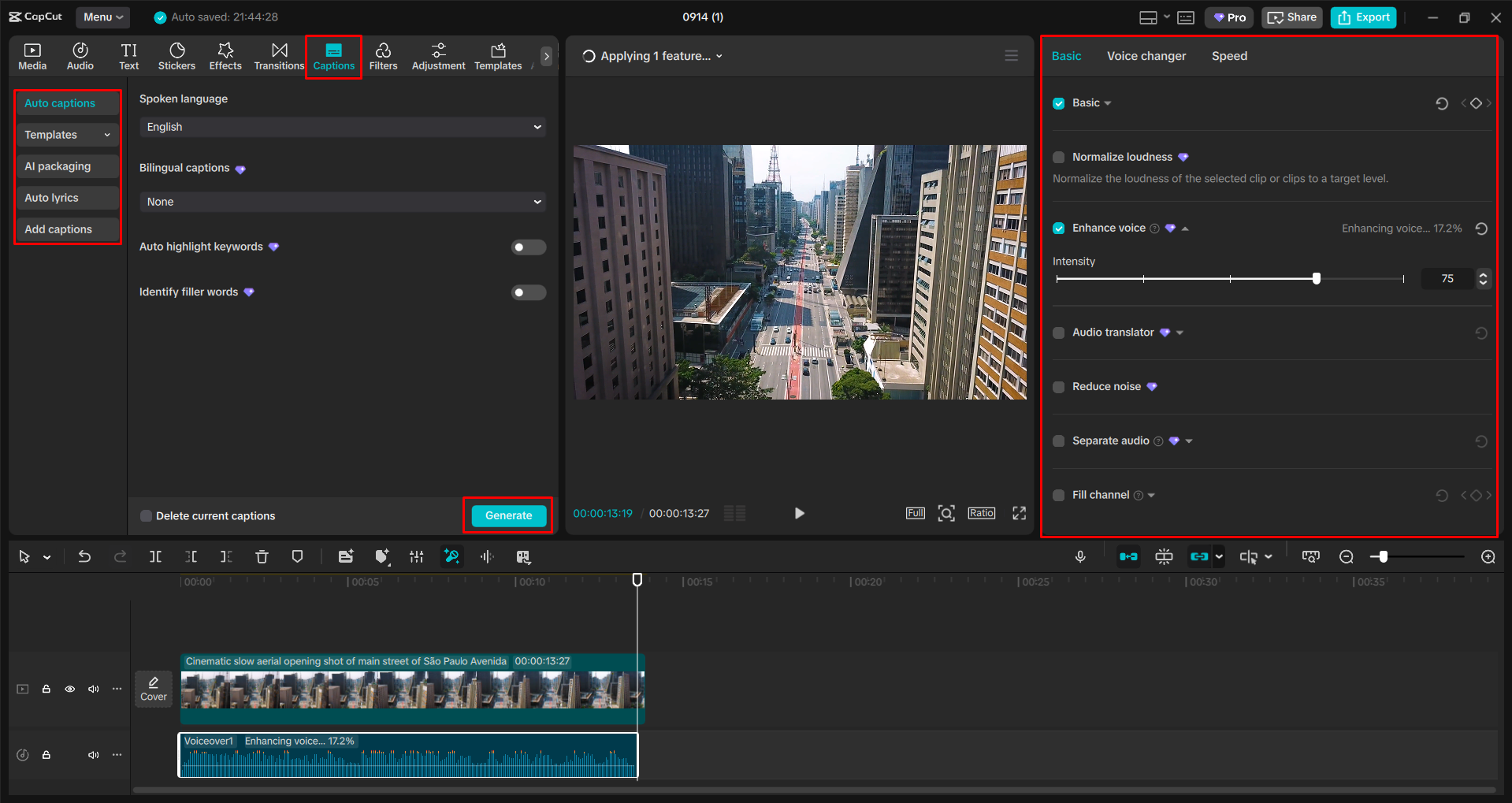This screenshot has width=1512, height=803.
Task: Select the Filters panel
Action: pos(384,55)
